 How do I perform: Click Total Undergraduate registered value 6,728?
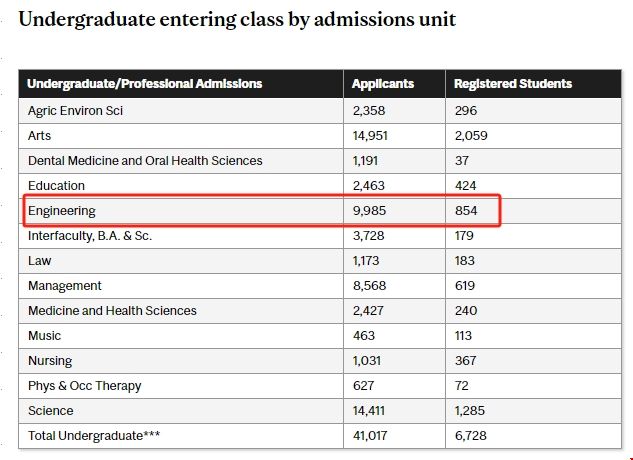coord(471,436)
